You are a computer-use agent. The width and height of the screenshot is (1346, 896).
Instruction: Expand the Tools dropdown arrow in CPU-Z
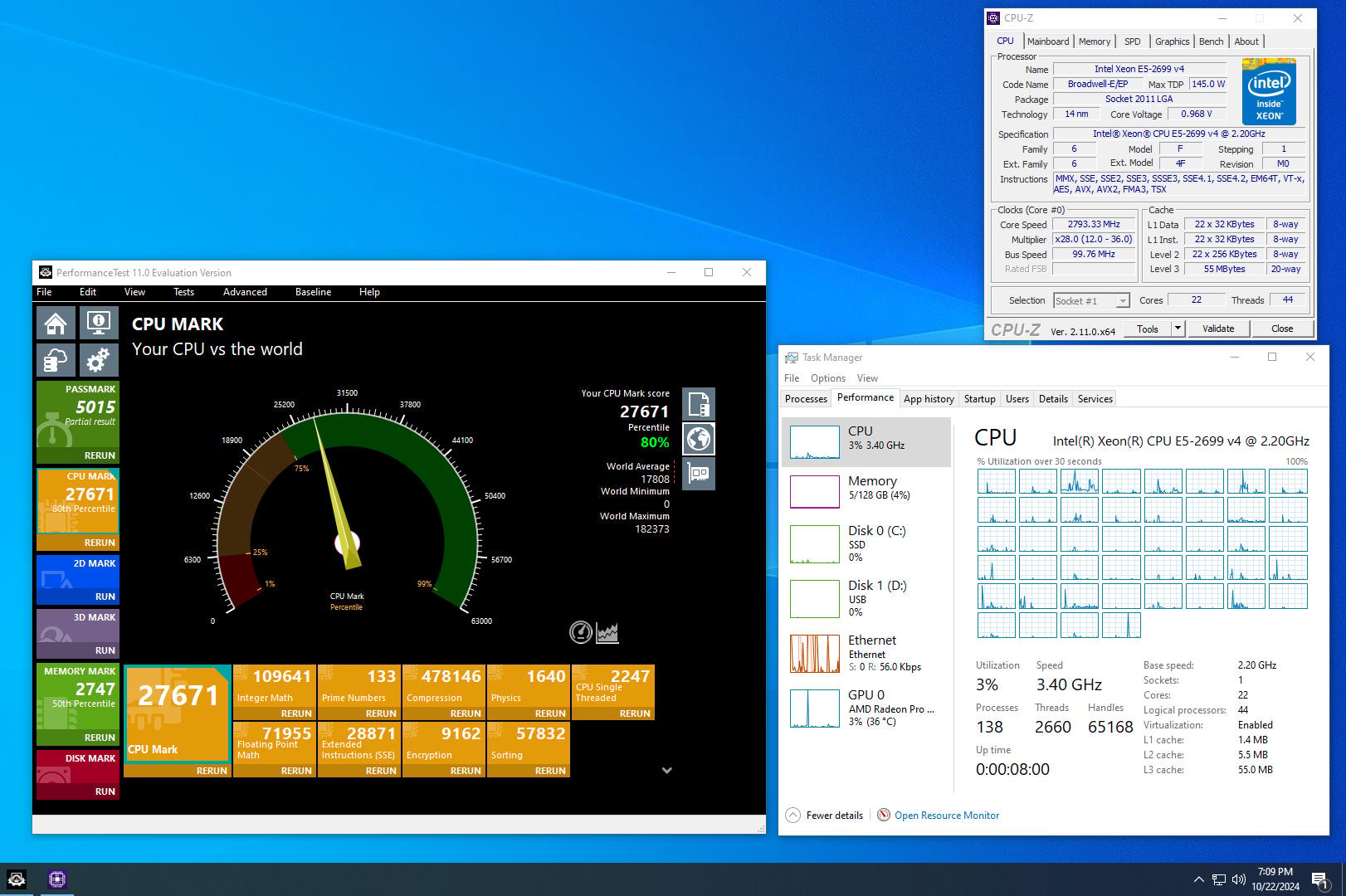(x=1177, y=329)
